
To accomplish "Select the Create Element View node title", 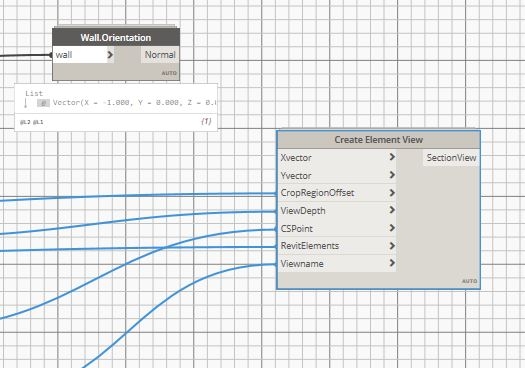I will pyautogui.click(x=379, y=140).
